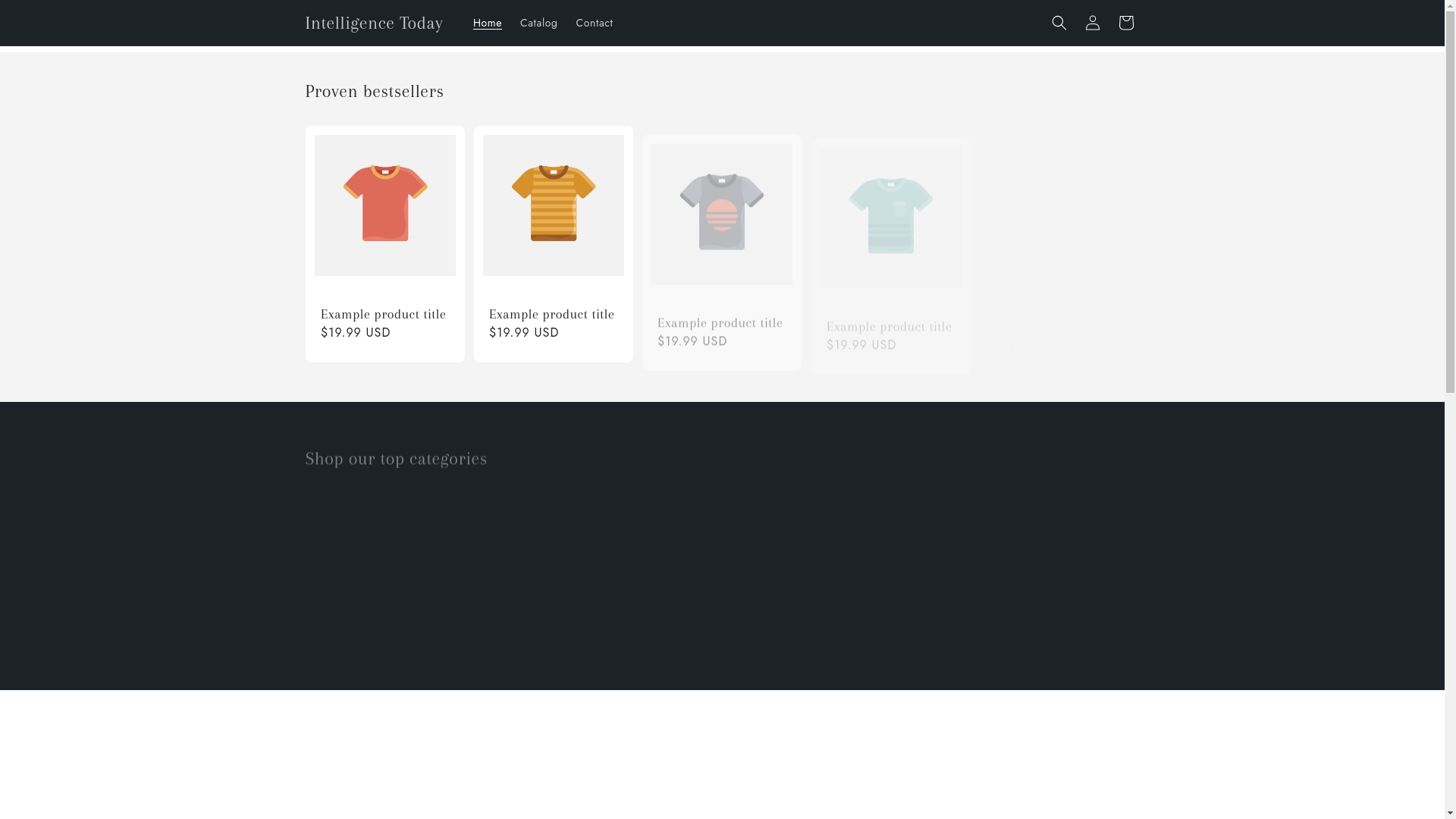Viewport: 1456px width, 819px height.
Task: Go to the Contact page link
Action: [594, 23]
